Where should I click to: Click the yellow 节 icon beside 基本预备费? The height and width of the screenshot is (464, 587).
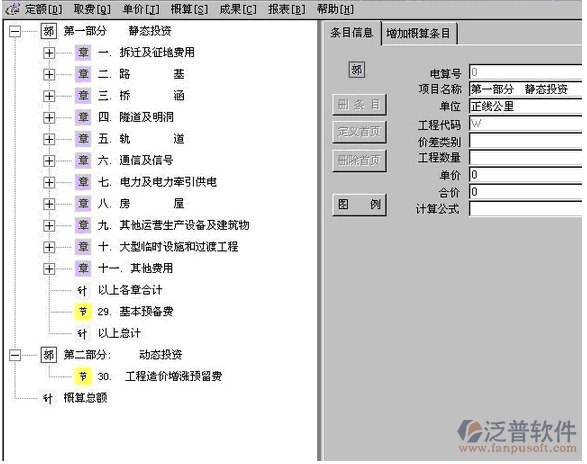pos(83,312)
